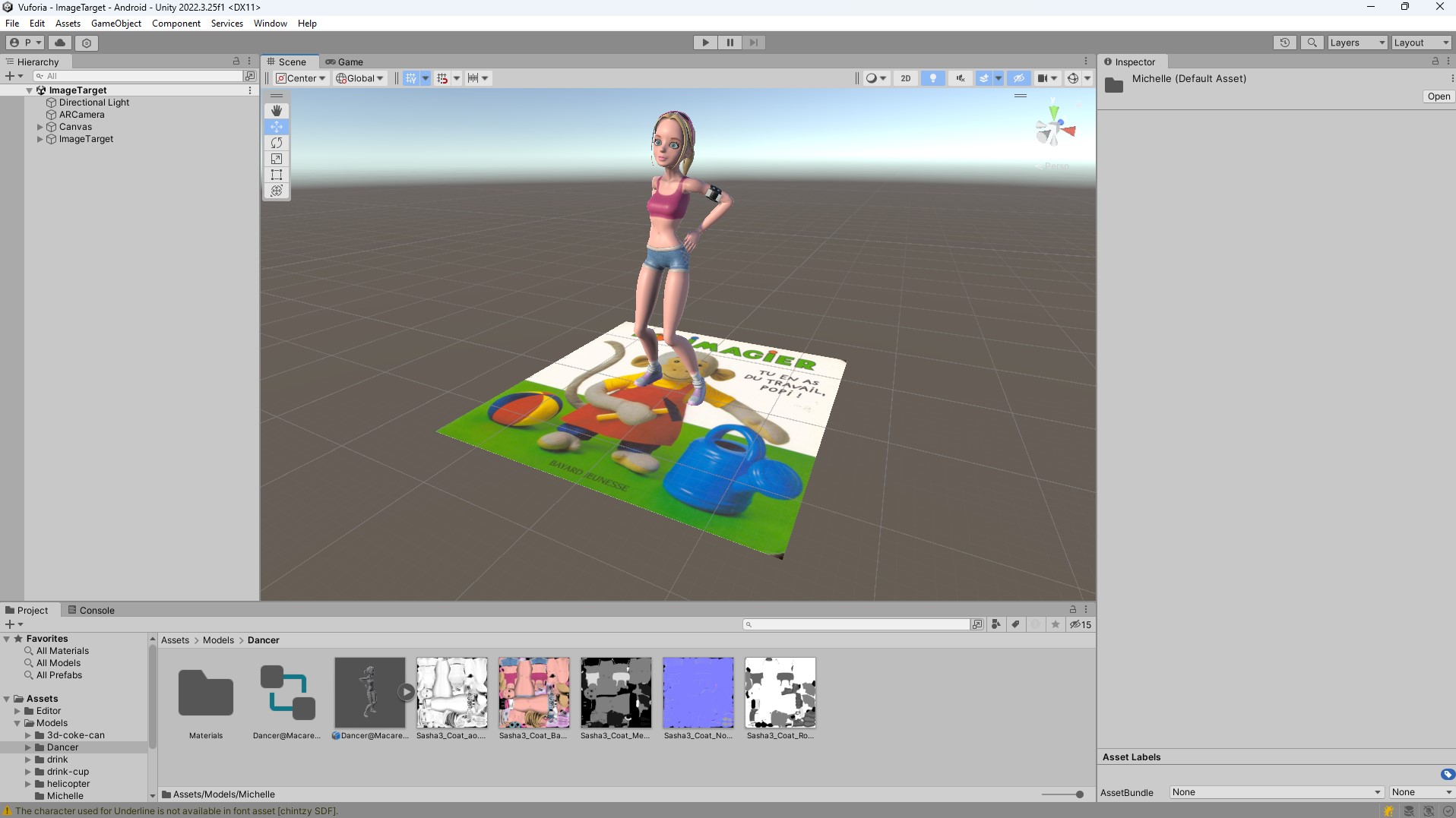Select the Transform tool at toolbar bottom

[276, 191]
